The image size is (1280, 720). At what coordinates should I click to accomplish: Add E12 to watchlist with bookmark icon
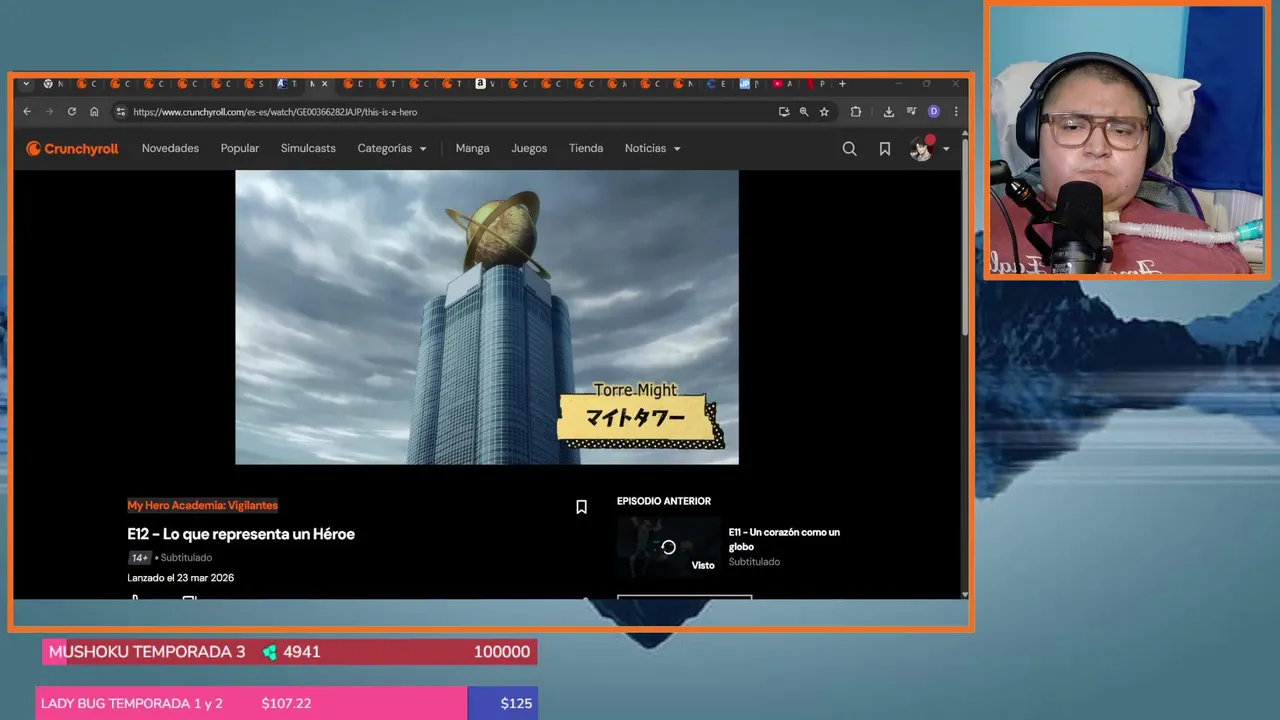[x=581, y=507]
